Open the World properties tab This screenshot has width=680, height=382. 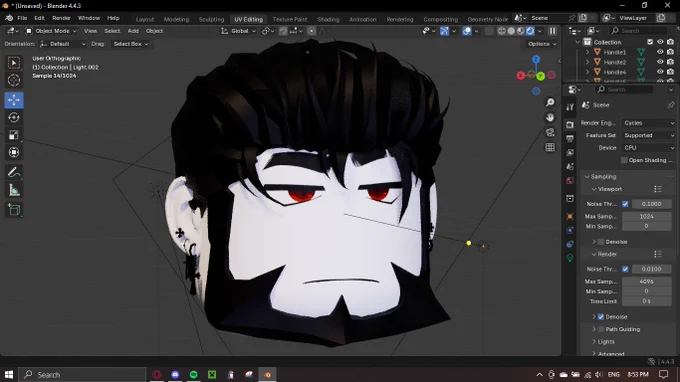[570, 180]
